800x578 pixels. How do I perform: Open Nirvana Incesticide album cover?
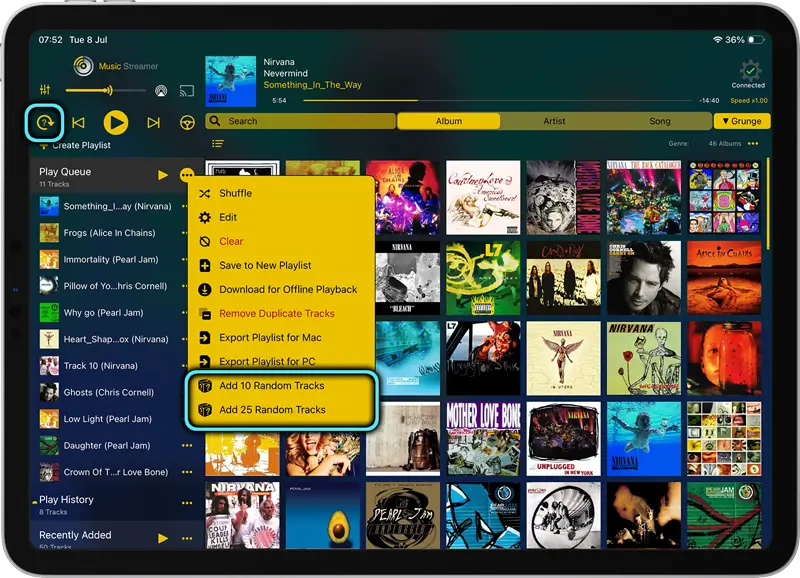[644, 358]
